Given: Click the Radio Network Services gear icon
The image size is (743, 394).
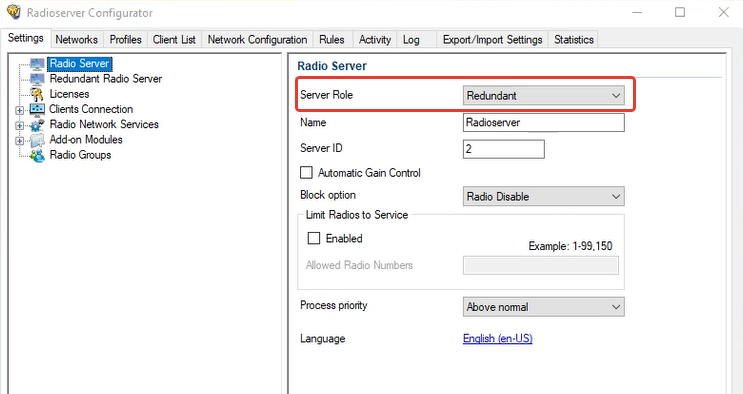Looking at the screenshot, I should tap(37, 125).
